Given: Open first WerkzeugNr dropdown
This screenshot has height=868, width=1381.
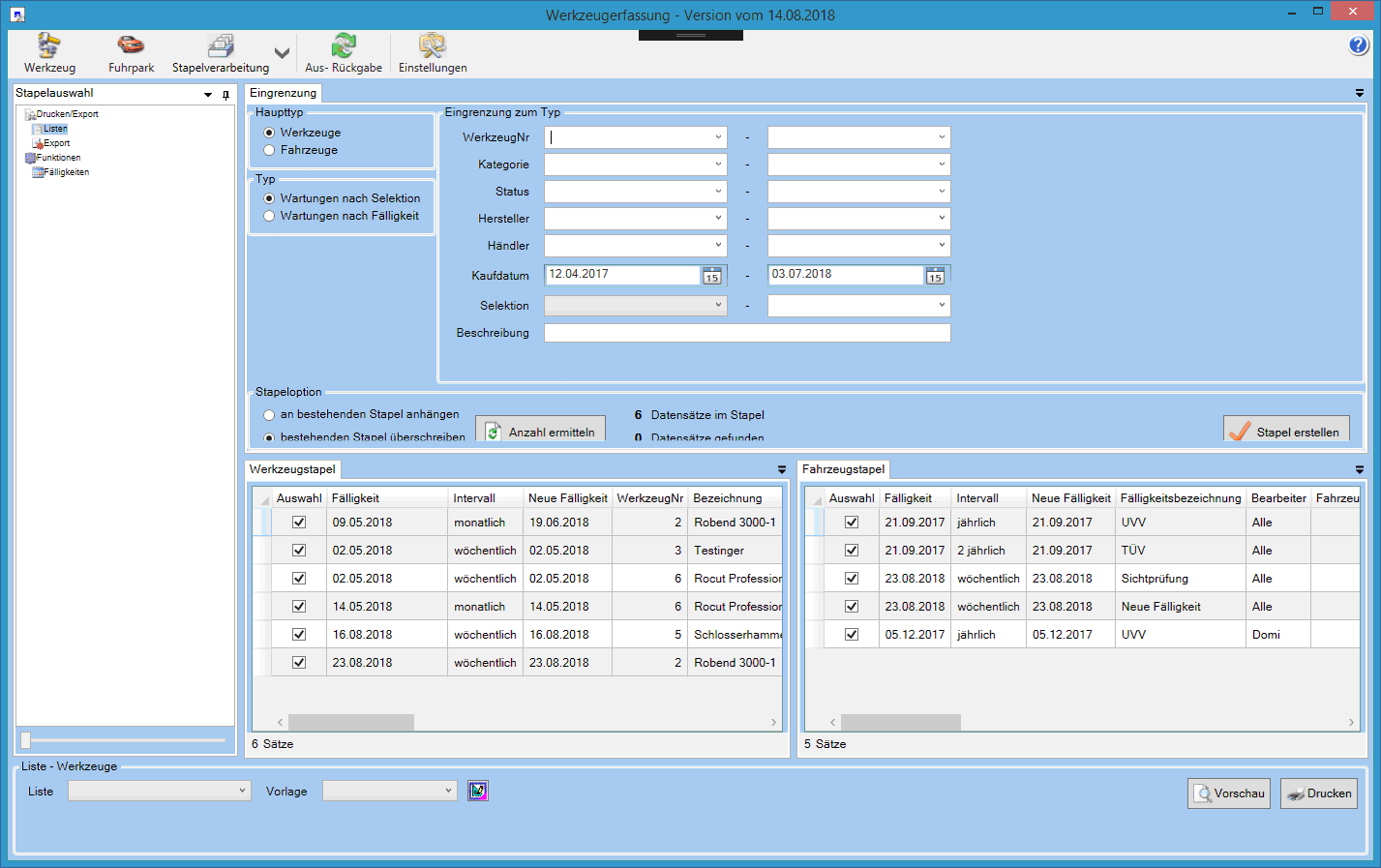Looking at the screenshot, I should [x=718, y=137].
